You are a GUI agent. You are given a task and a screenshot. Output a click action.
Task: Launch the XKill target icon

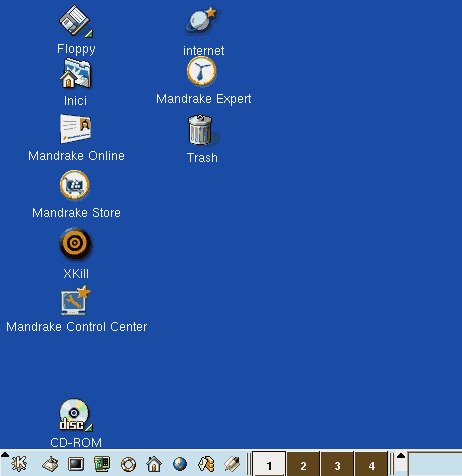[75, 244]
